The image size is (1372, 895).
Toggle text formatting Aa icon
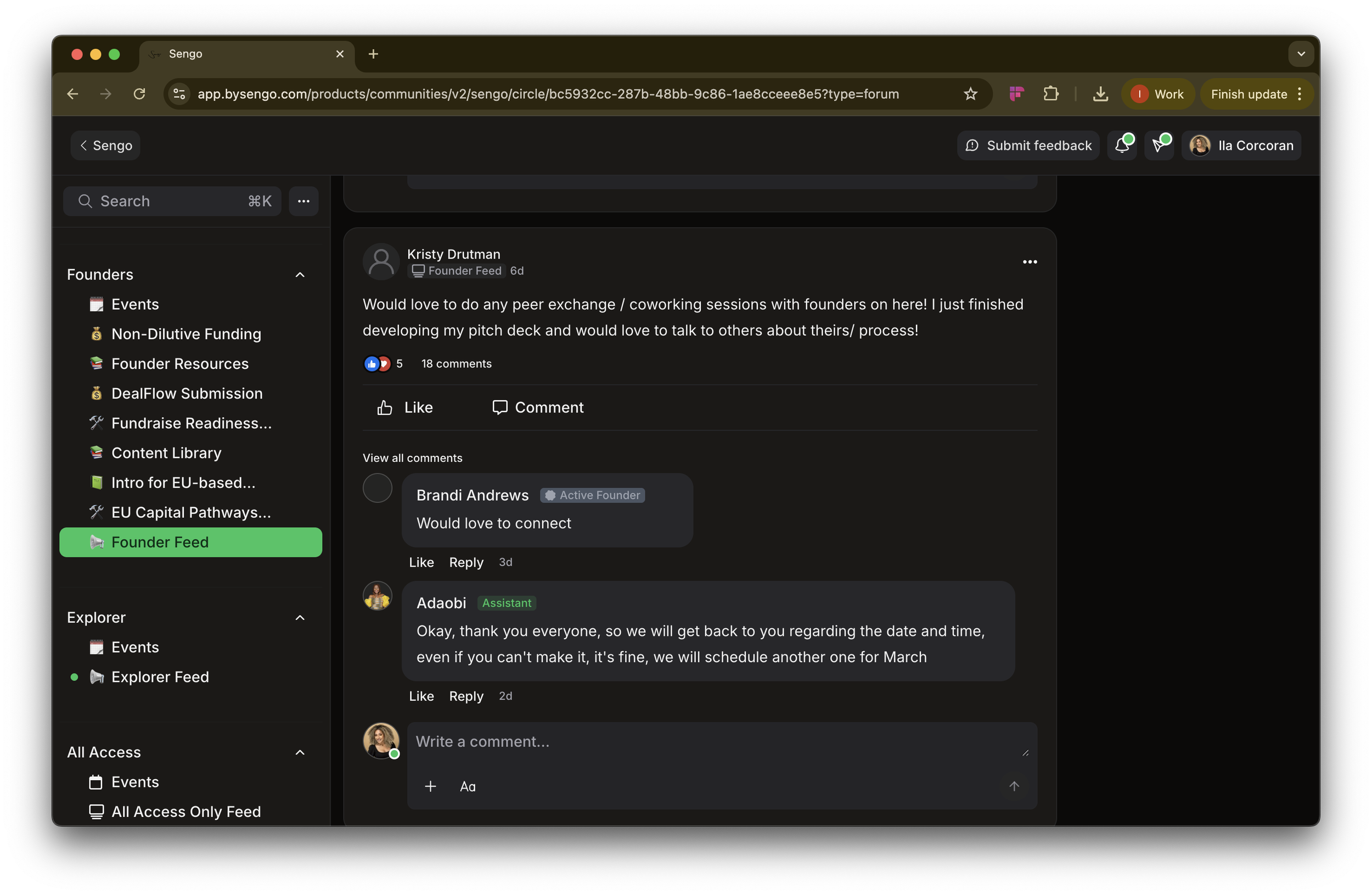[x=468, y=787]
